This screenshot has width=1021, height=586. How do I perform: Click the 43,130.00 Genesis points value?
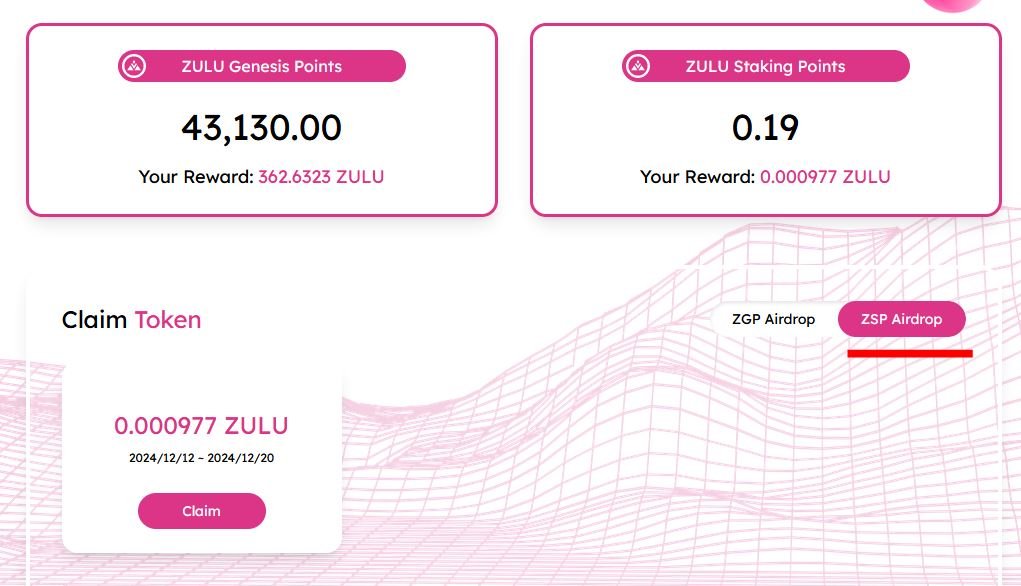(x=261, y=127)
